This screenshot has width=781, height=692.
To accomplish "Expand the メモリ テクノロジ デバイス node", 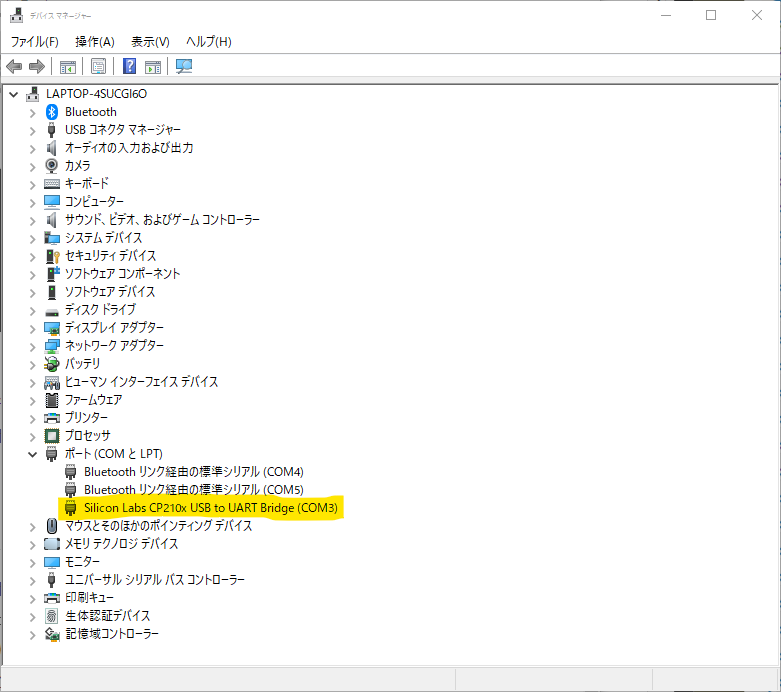I will pyautogui.click(x=32, y=545).
